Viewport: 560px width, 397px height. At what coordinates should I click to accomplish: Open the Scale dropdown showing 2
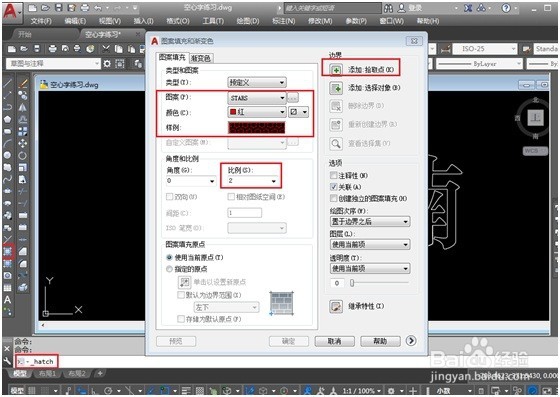(x=252, y=181)
